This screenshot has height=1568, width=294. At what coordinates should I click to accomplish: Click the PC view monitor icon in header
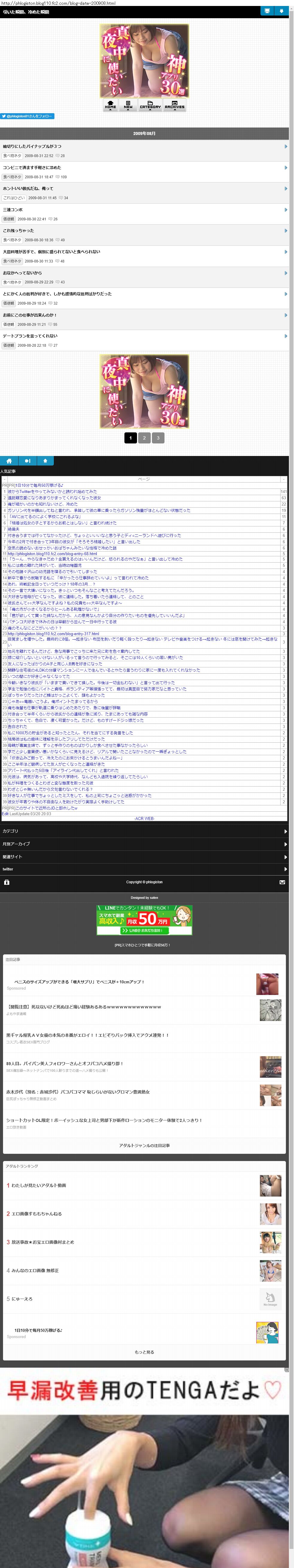[266, 11]
